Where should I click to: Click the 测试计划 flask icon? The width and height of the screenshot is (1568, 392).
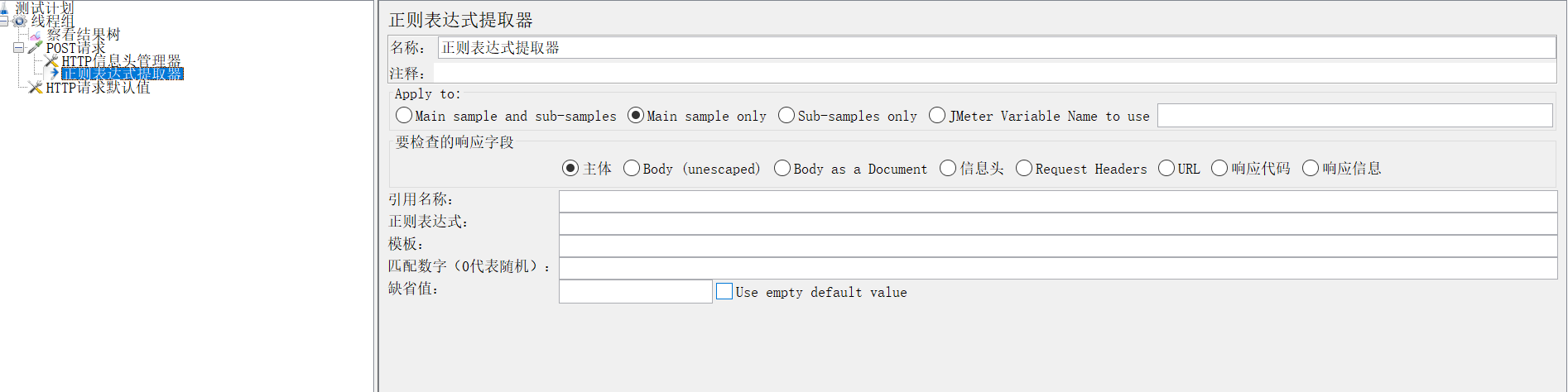pyautogui.click(x=4, y=8)
